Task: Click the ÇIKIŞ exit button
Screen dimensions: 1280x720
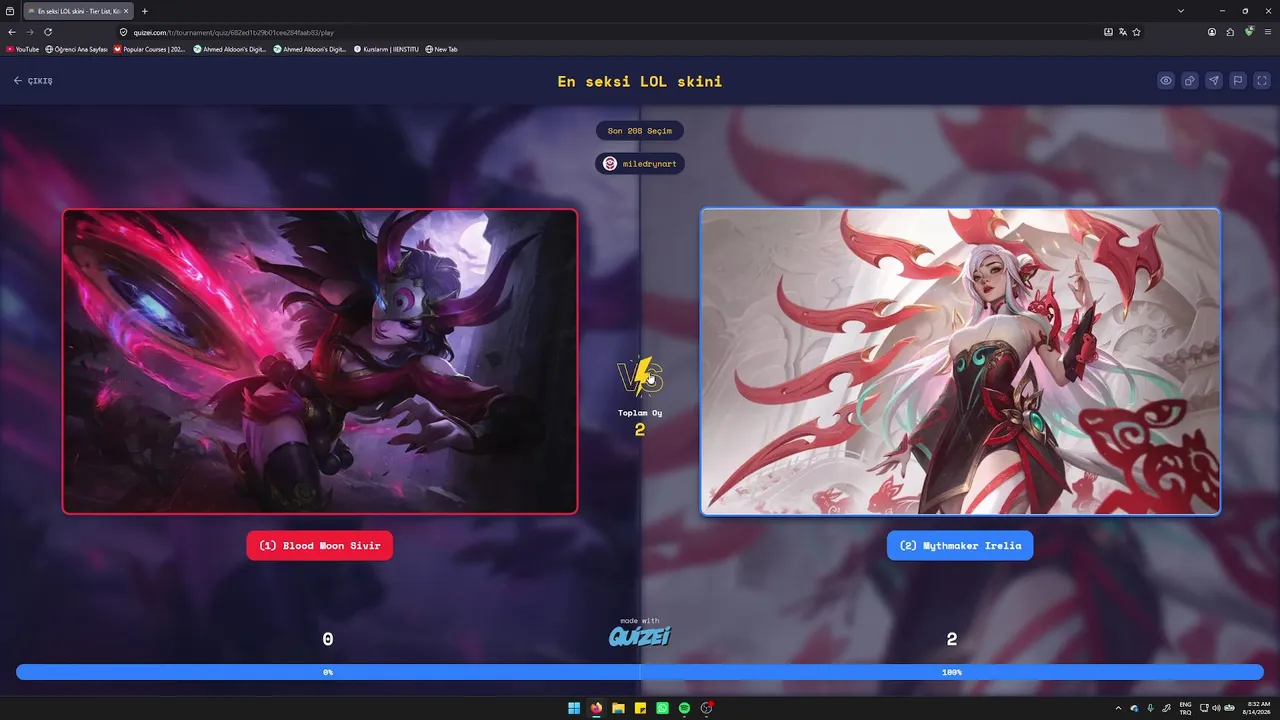Action: [33, 81]
